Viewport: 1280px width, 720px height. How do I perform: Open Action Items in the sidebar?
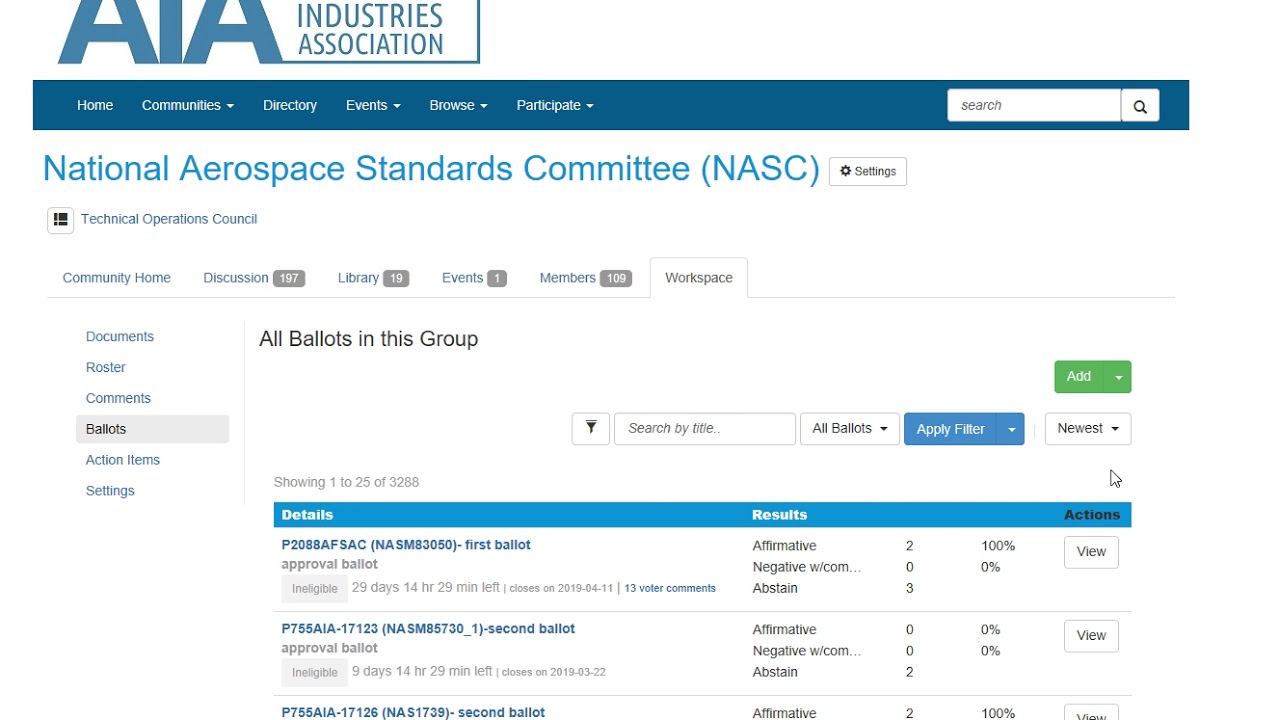point(123,460)
